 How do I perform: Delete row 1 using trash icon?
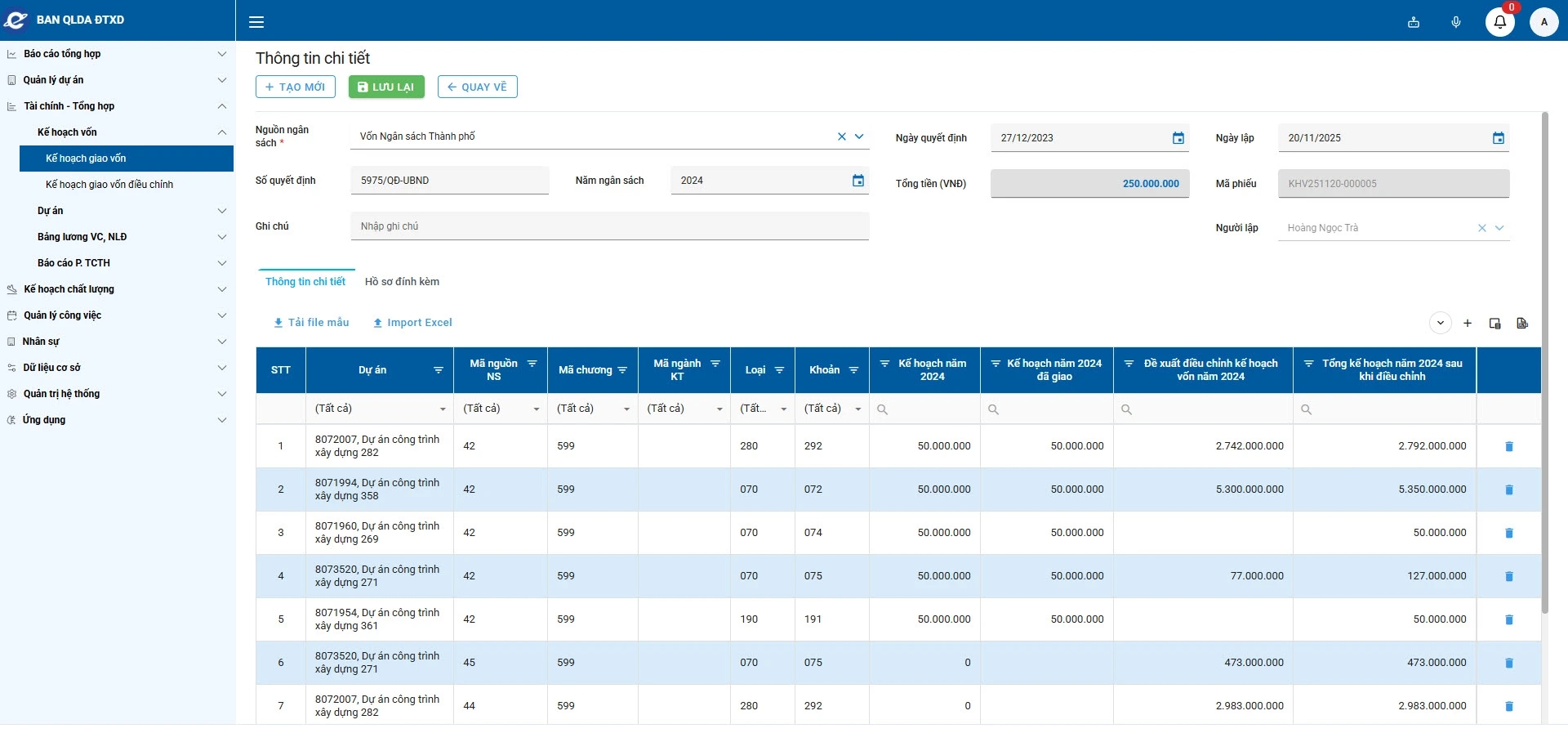1508,446
